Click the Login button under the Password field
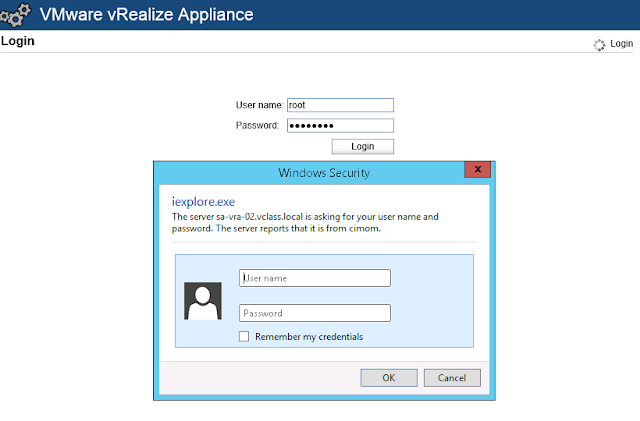Screen dimensions: 640x421 pyautogui.click(x=362, y=146)
